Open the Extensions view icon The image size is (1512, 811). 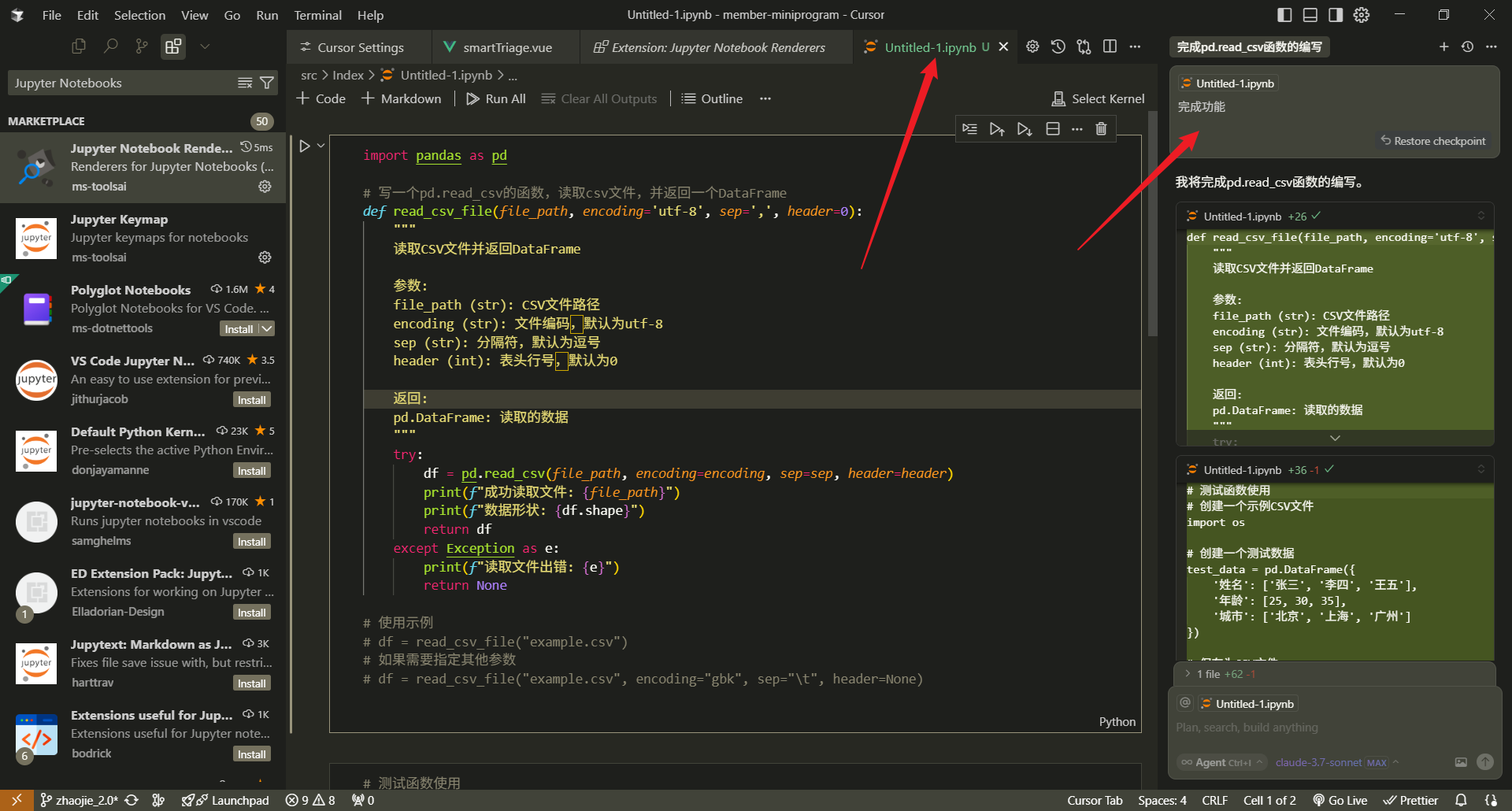(173, 46)
